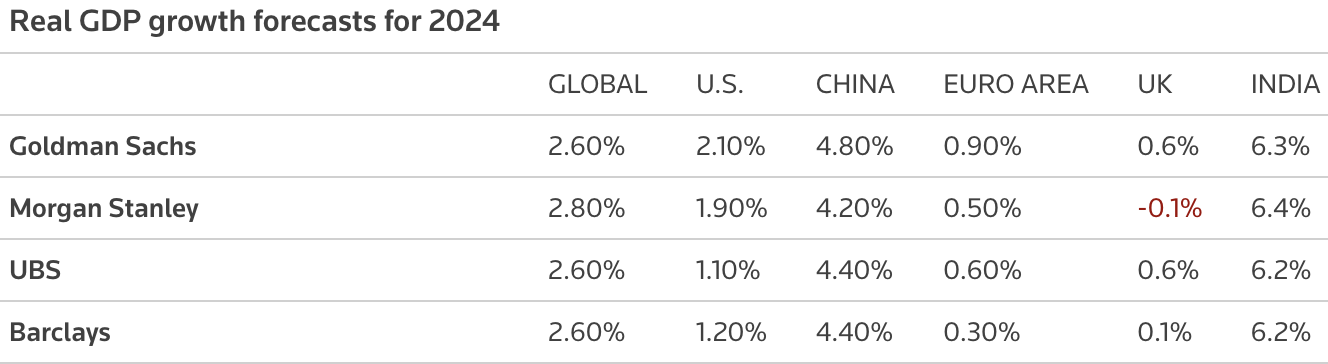The width and height of the screenshot is (1328, 364).
Task: Select the CHINA column header
Action: 855,85
